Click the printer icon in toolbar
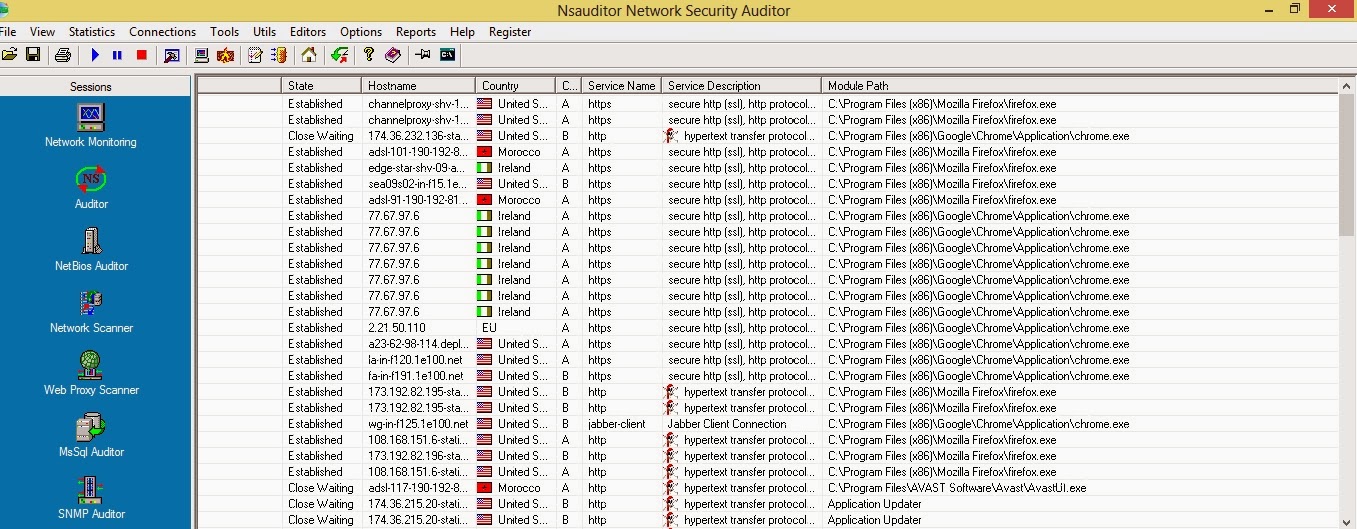This screenshot has height=529, width=1357. [63, 55]
